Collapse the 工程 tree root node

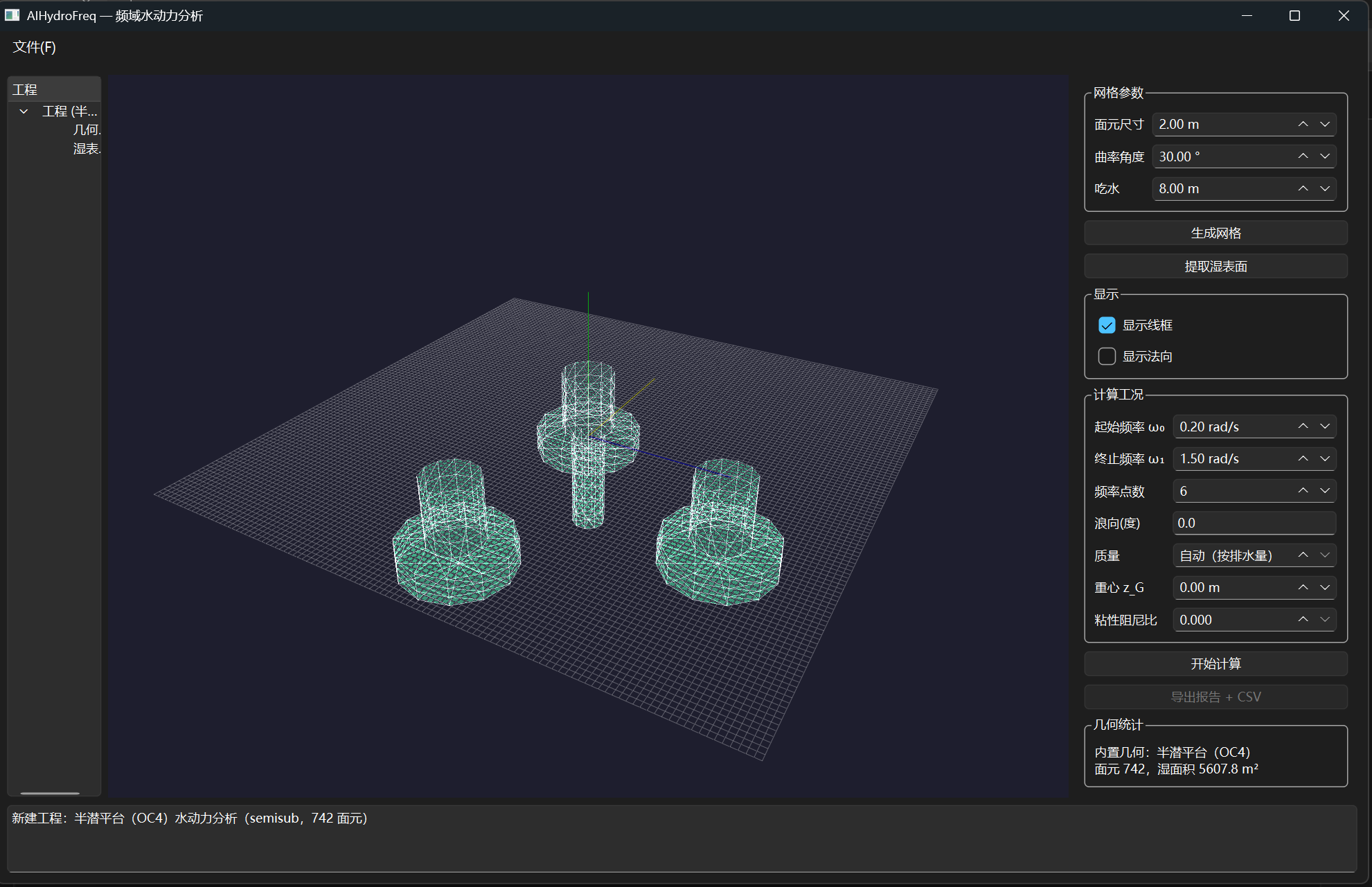[24, 111]
